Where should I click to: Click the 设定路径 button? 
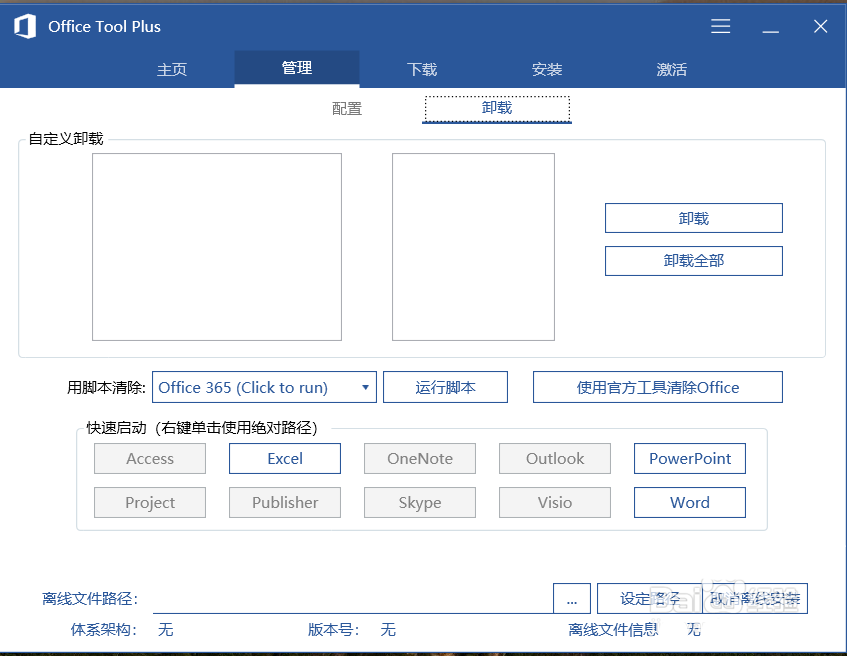coord(650,599)
